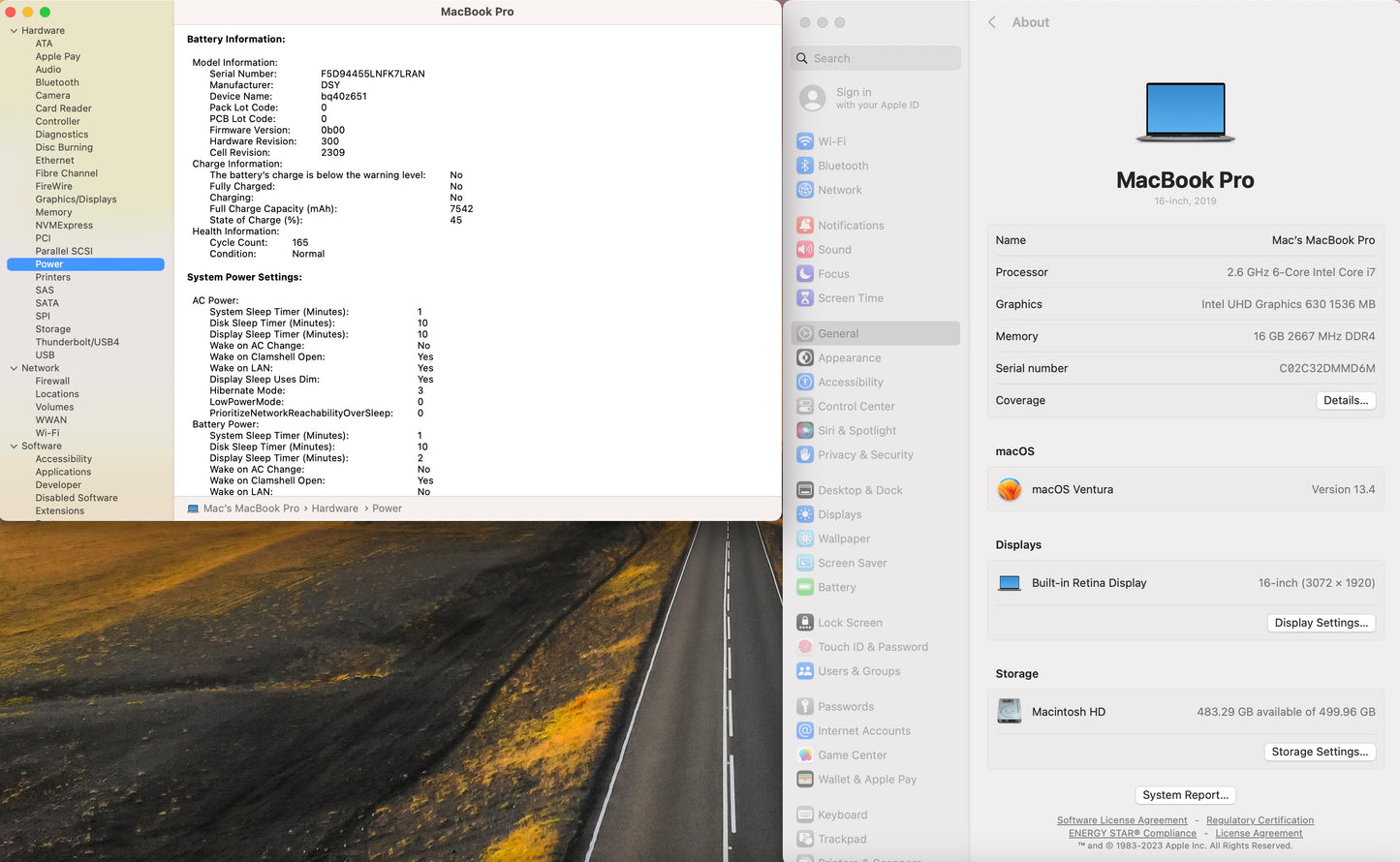This screenshot has width=1400, height=862.
Task: Go back using the About back chevron
Action: [991, 22]
